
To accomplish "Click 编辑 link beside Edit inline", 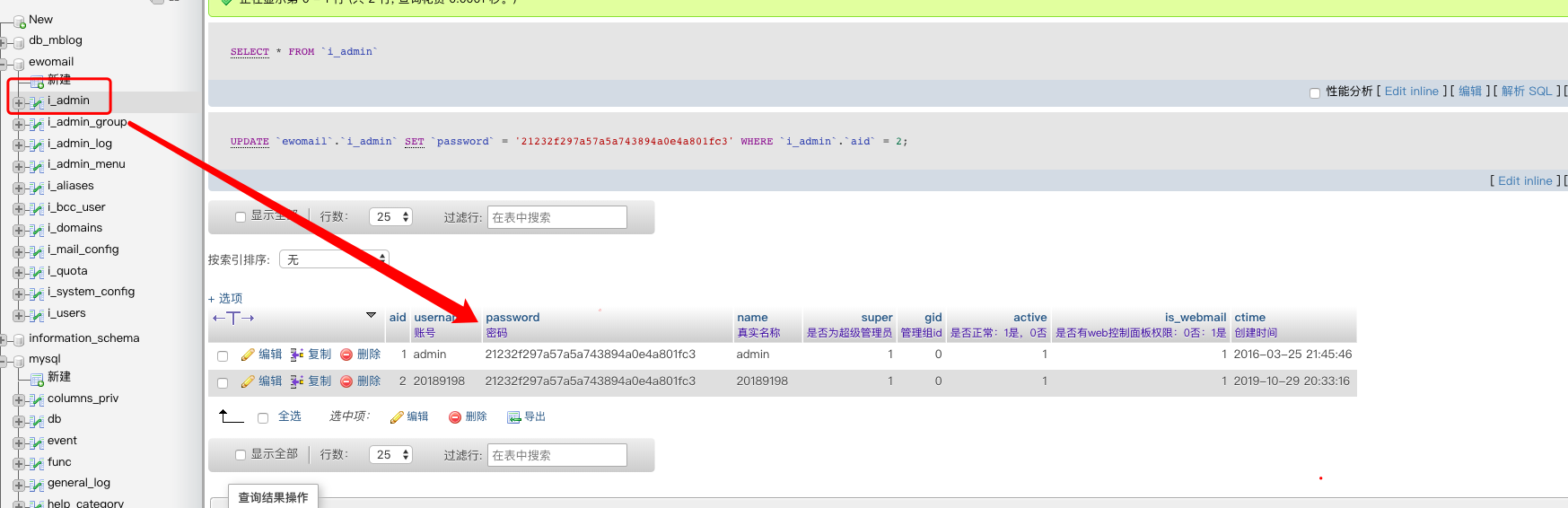I will click(x=1470, y=92).
